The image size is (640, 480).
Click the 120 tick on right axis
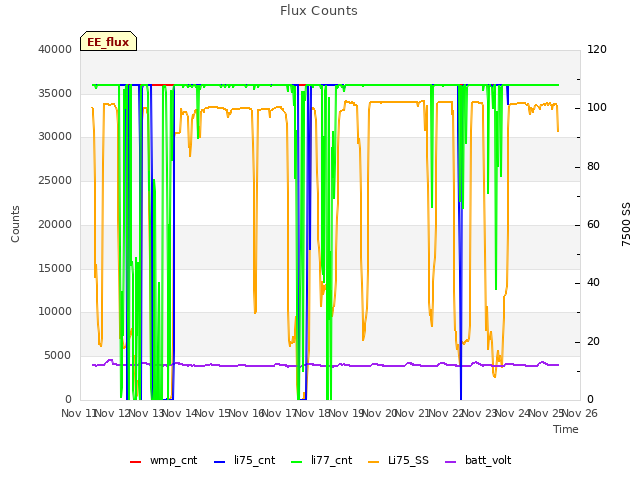point(597,49)
